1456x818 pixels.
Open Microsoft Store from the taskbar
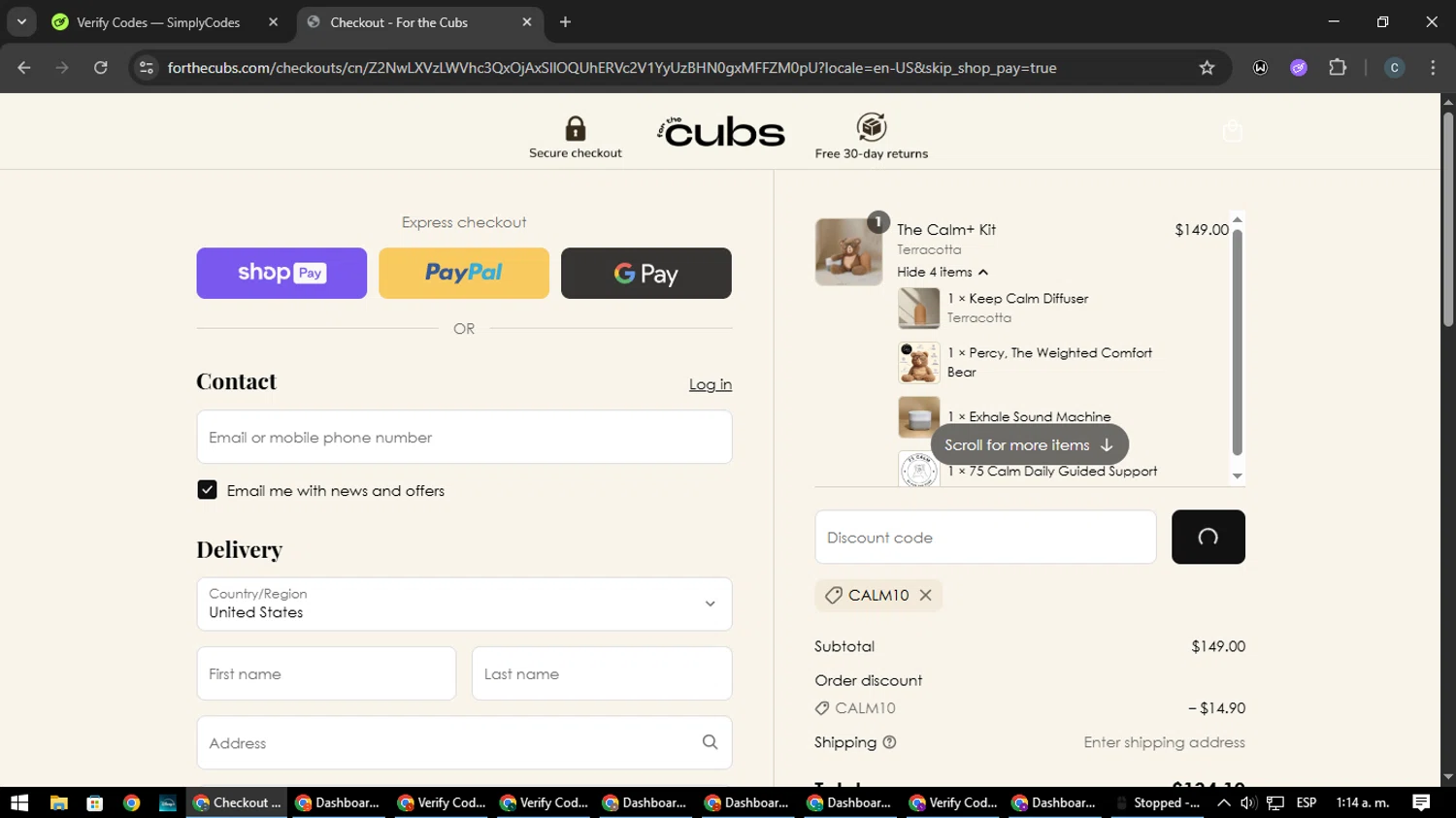click(x=94, y=802)
